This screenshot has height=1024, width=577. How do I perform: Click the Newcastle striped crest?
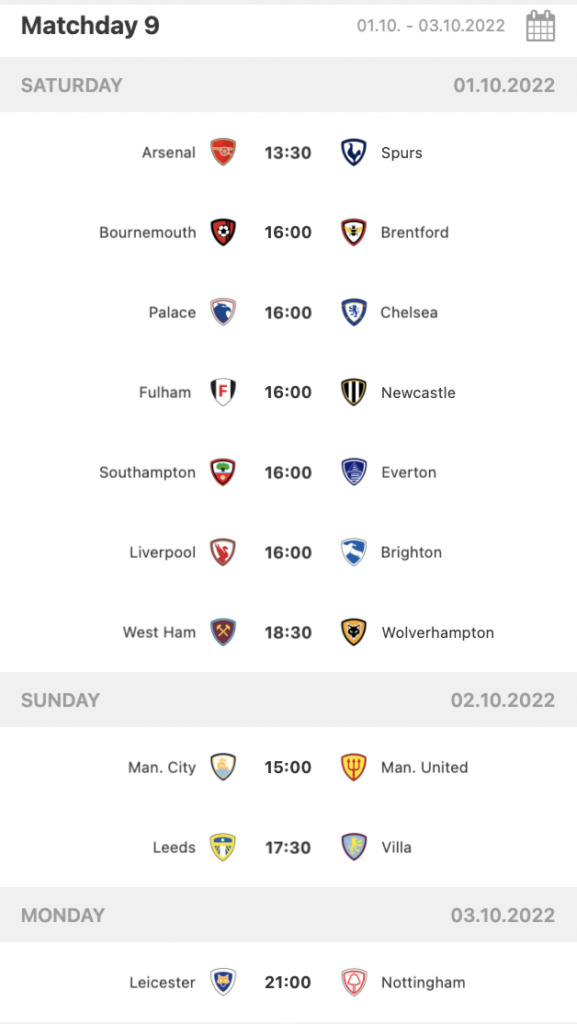[353, 392]
